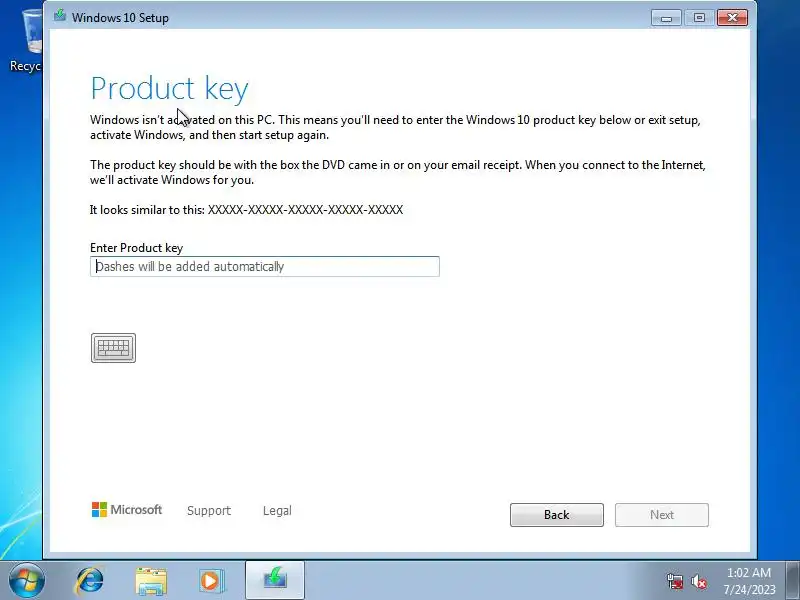Click the sample key XXXXX-XXXXX-XXXXX-XXXXX-XXXXX text
This screenshot has width=800, height=600.
305,210
